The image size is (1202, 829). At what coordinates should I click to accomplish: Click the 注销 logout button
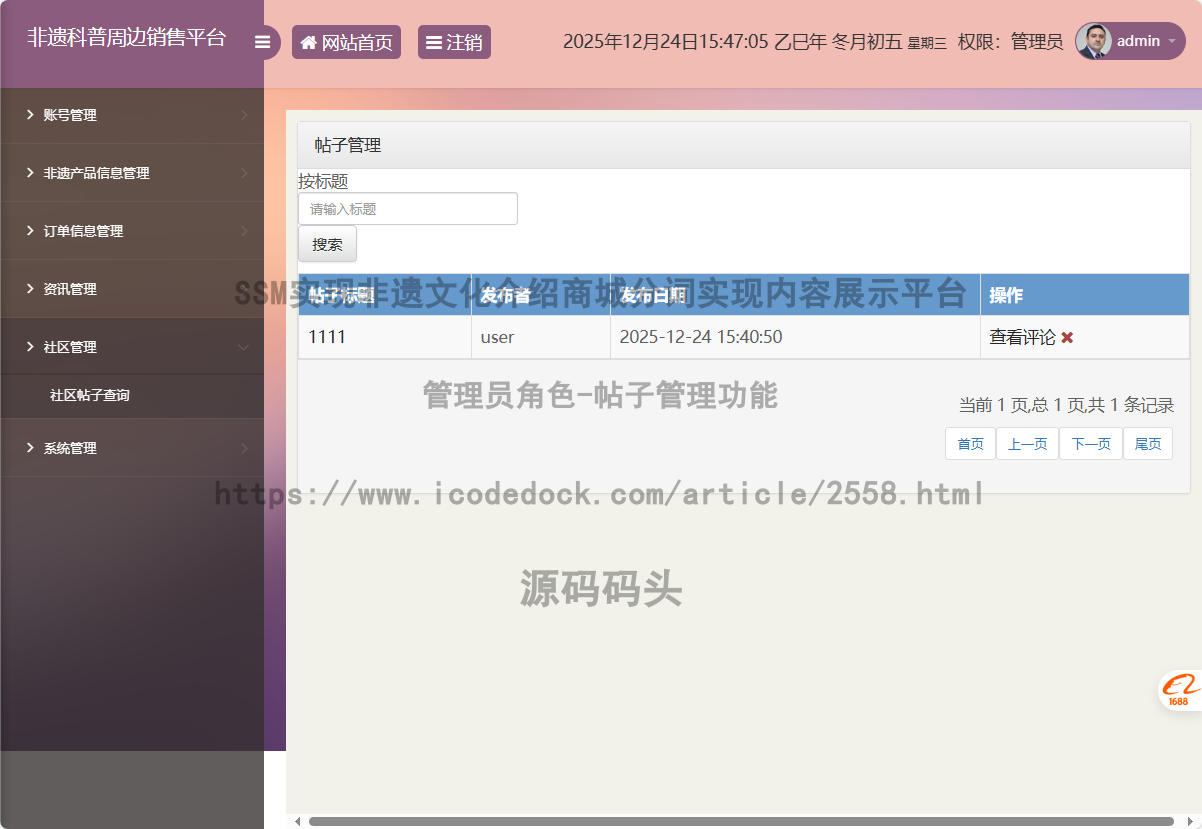[454, 42]
